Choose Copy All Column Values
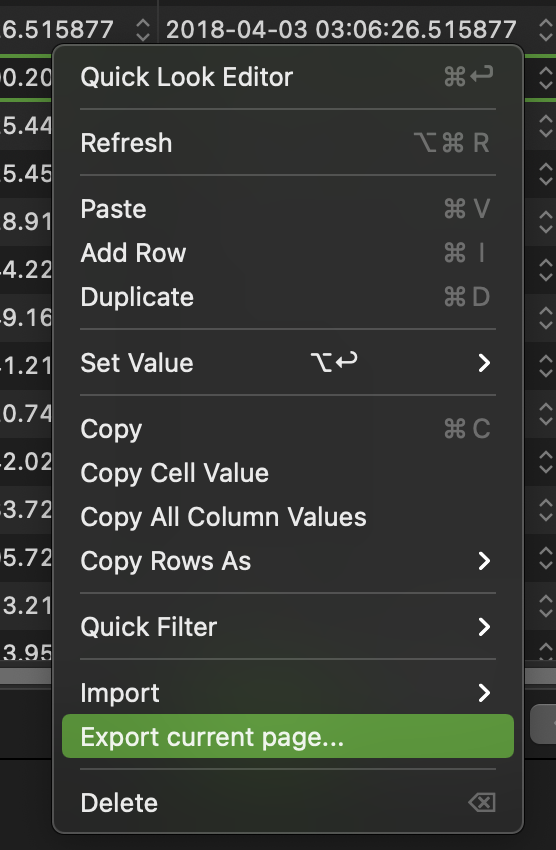This screenshot has height=850, width=556. point(288,517)
